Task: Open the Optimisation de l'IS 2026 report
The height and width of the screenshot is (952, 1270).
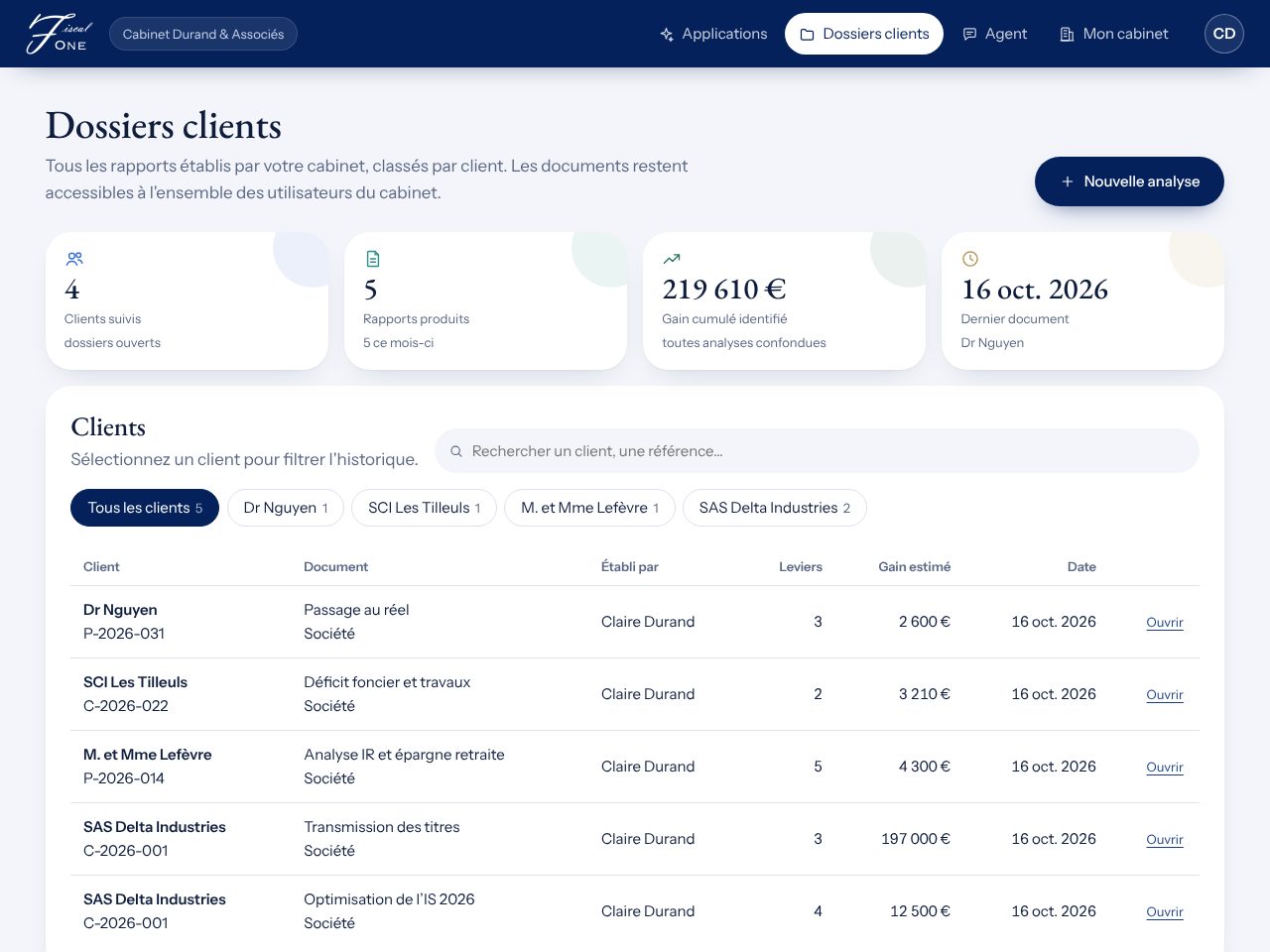Action: 1165,912
